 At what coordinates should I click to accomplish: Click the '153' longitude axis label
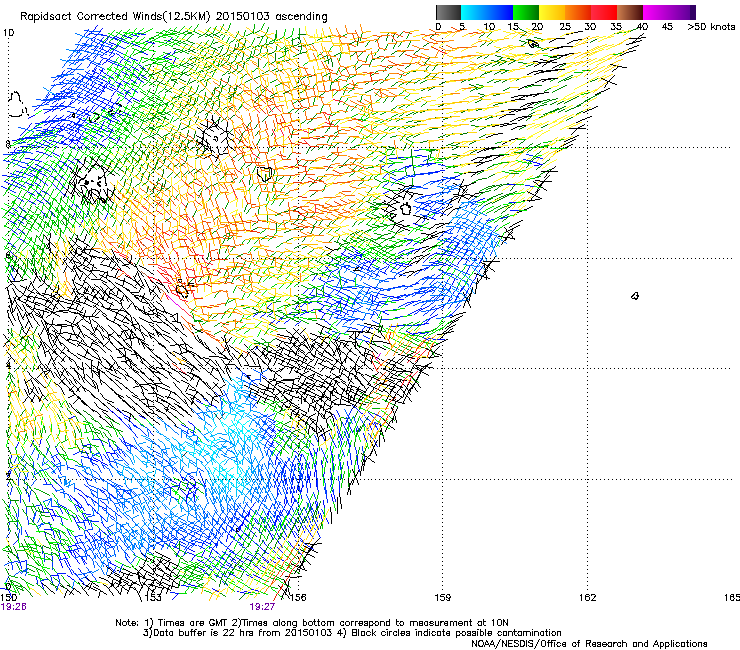[153, 598]
